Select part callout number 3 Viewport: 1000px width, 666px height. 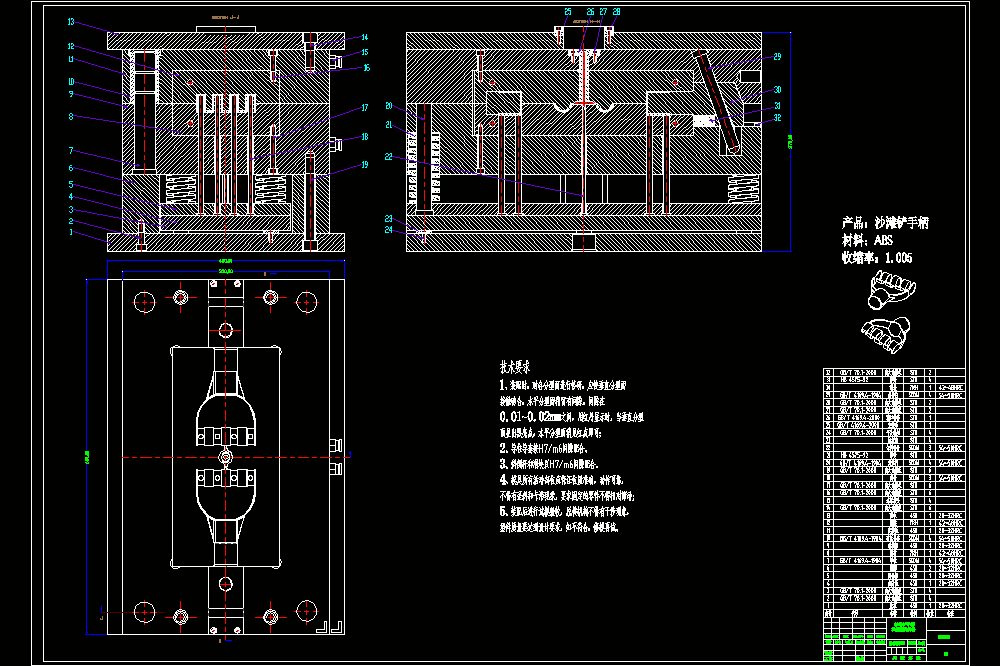click(71, 209)
